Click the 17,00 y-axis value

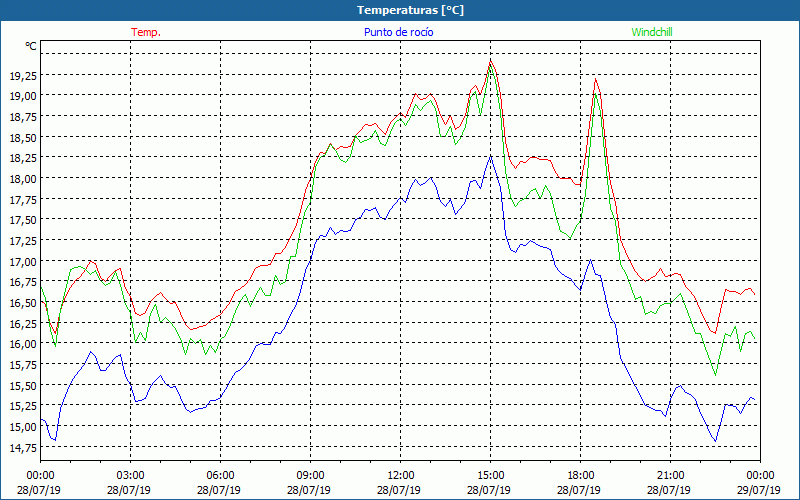click(23, 262)
